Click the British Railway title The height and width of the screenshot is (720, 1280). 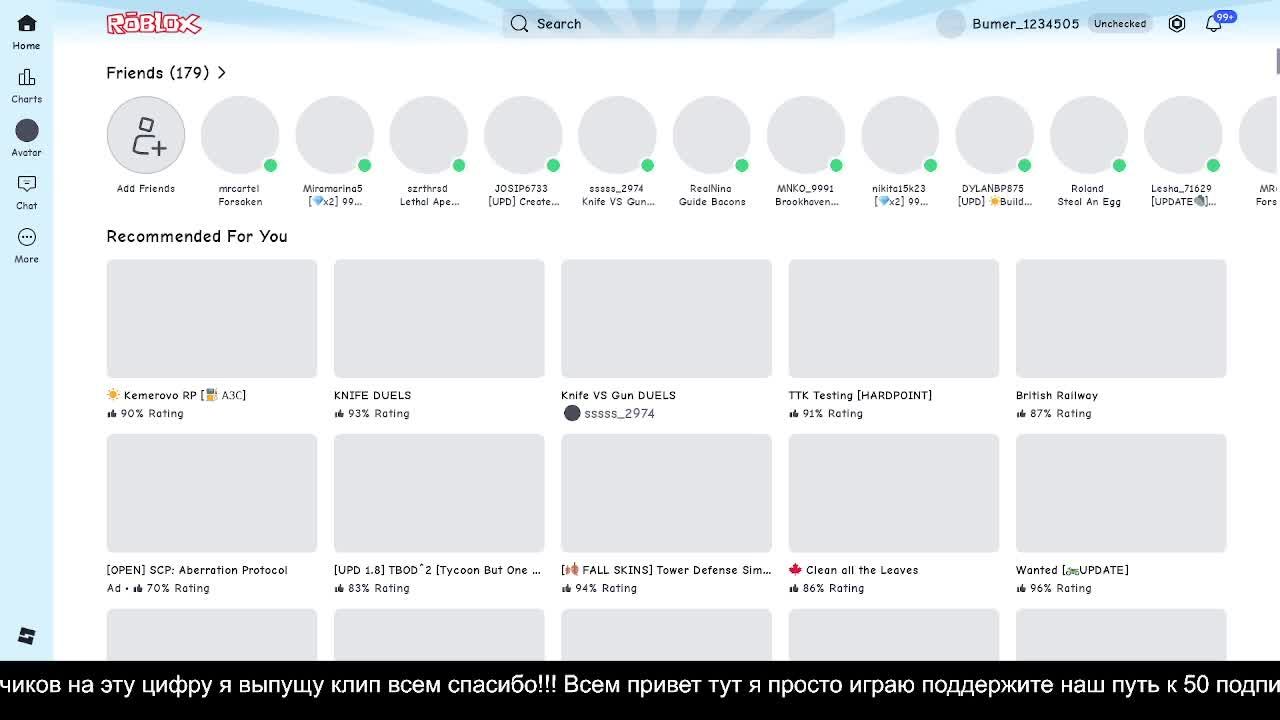[x=1057, y=395]
